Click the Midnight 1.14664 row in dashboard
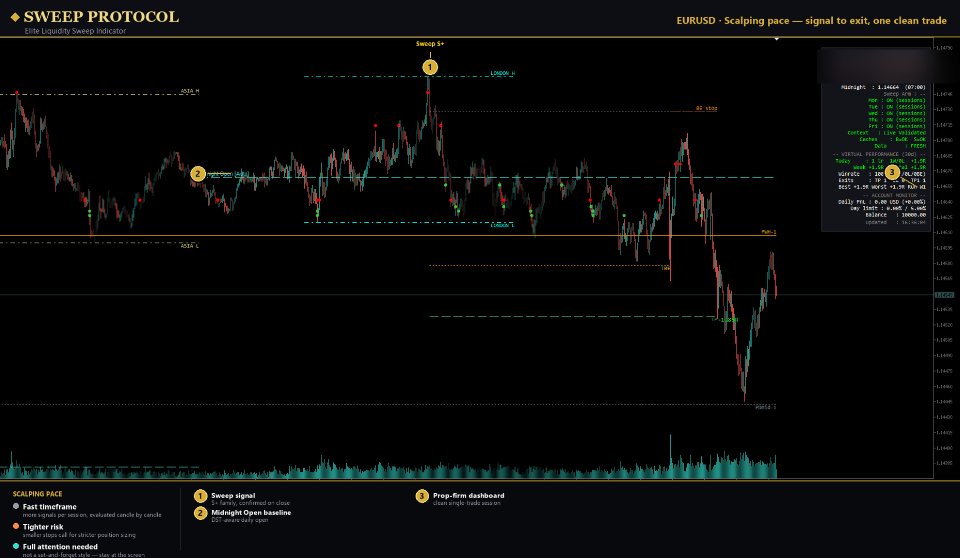 pos(883,87)
